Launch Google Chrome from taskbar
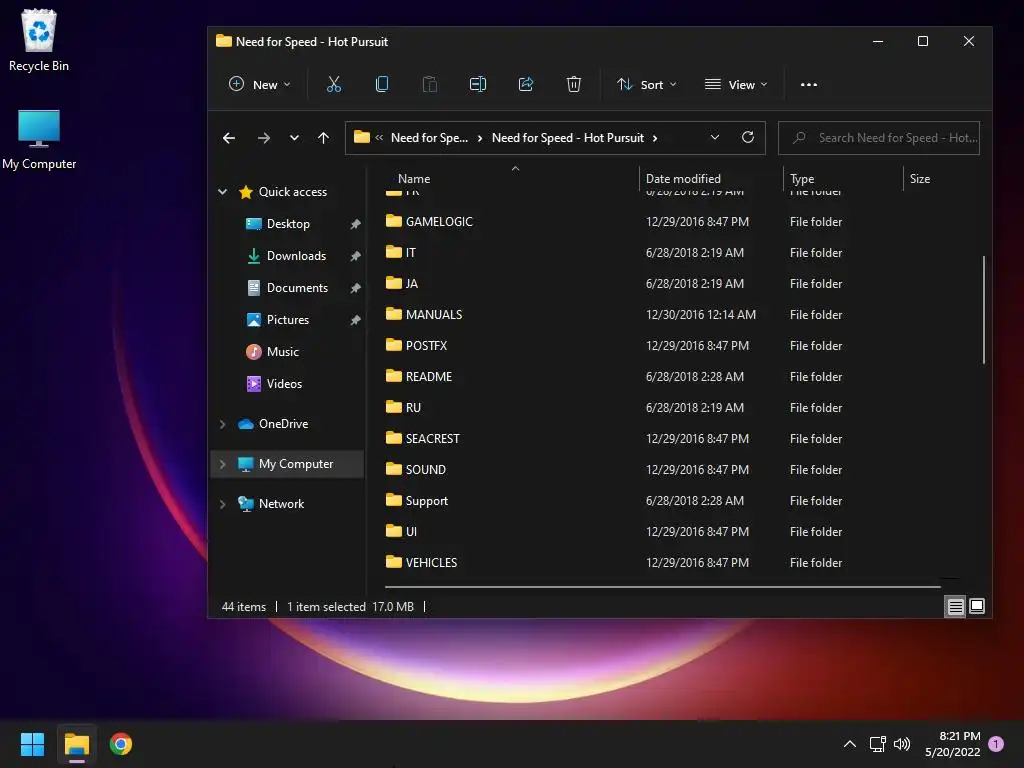This screenshot has width=1024, height=768. [121, 744]
